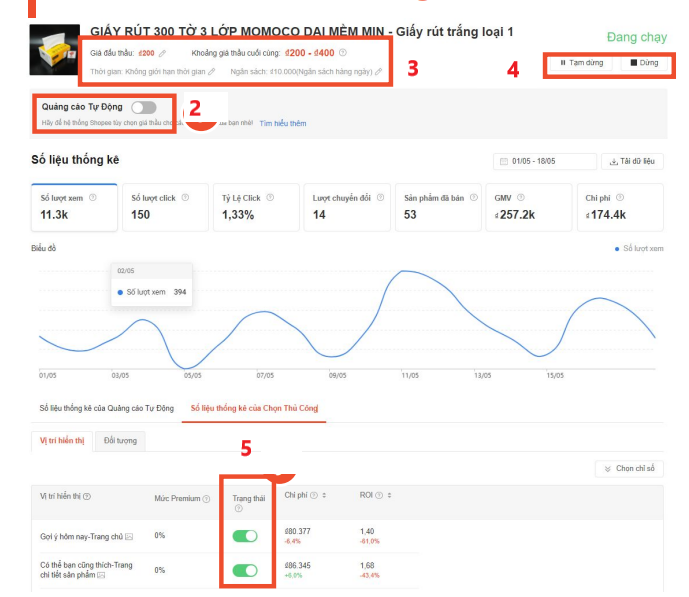Open the Chọn chỉ số dropdown
Image resolution: width=689 pixels, height=597 pixels.
[x=629, y=468]
